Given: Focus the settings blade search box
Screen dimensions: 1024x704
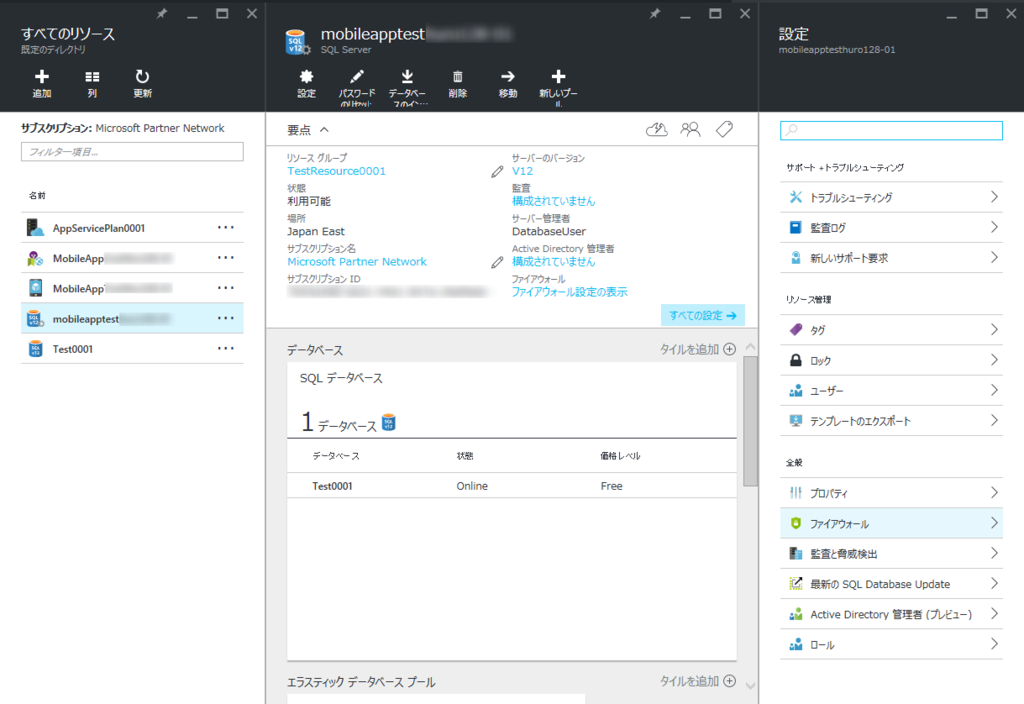Looking at the screenshot, I should tap(891, 130).
